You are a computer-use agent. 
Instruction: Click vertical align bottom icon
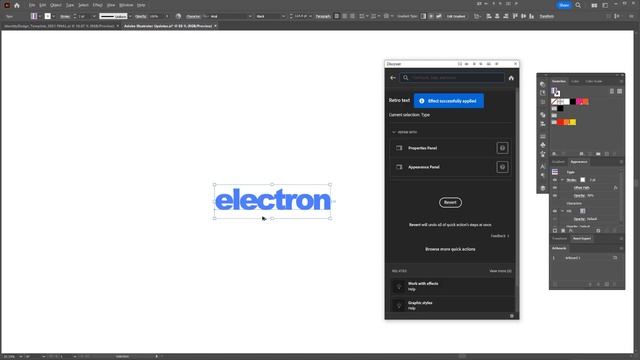[531, 16]
